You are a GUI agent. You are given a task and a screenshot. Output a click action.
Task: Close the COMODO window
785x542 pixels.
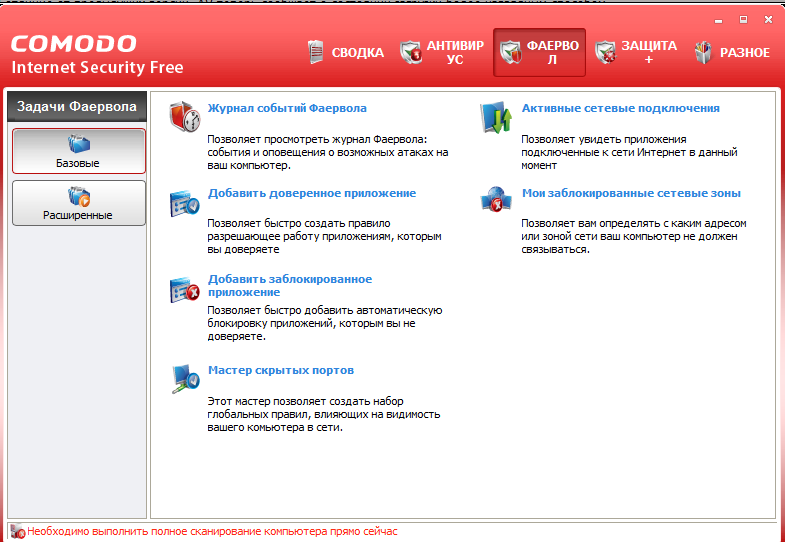pyautogui.click(x=768, y=20)
